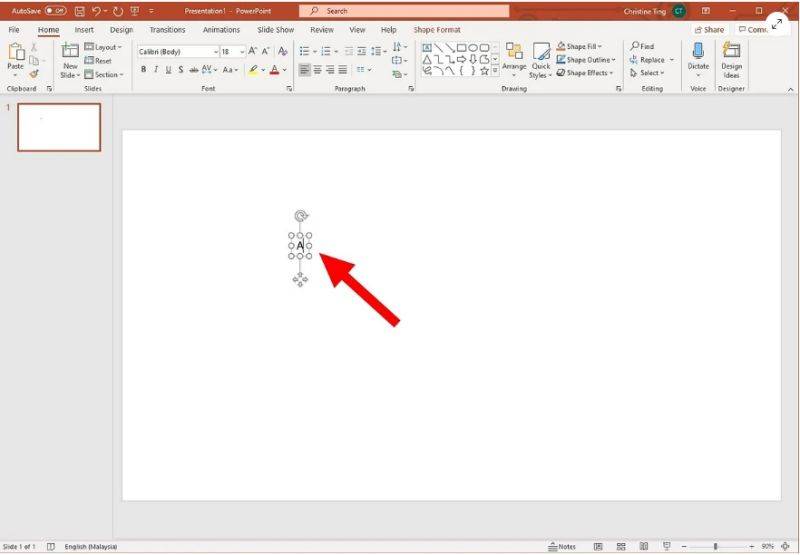
Task: Increase list indent level
Action: coord(362,51)
